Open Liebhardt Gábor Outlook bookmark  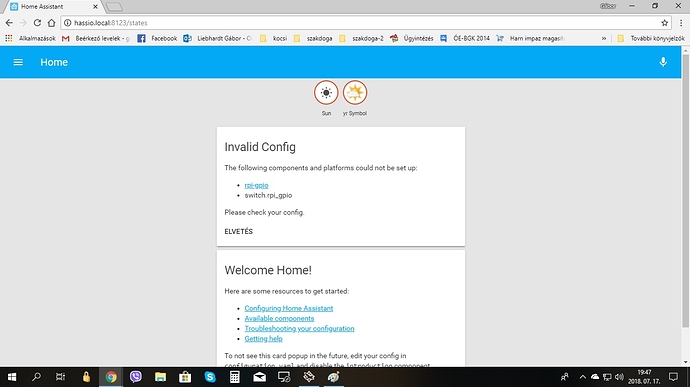[217, 38]
